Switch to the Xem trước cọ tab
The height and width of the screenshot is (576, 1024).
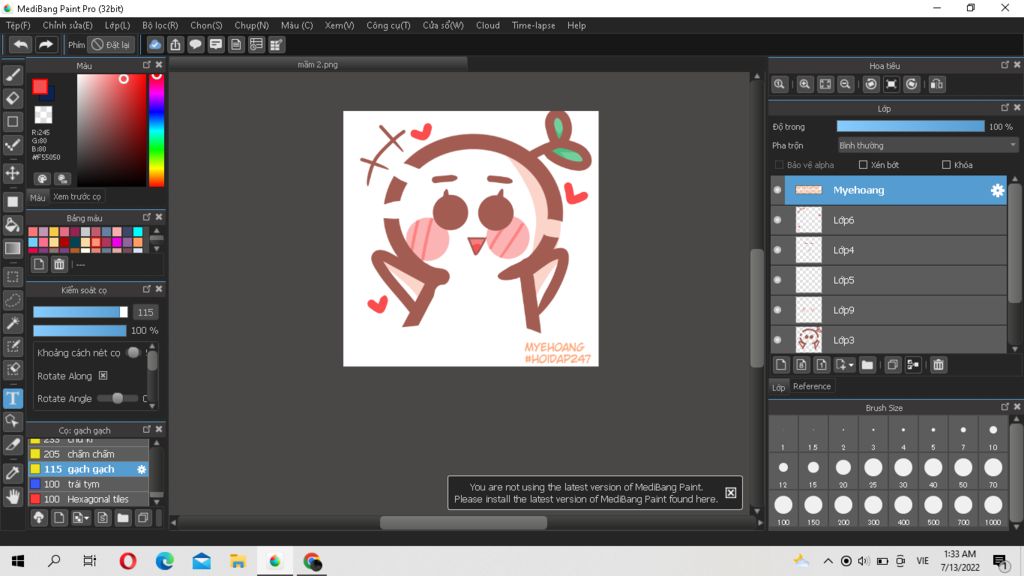77,197
